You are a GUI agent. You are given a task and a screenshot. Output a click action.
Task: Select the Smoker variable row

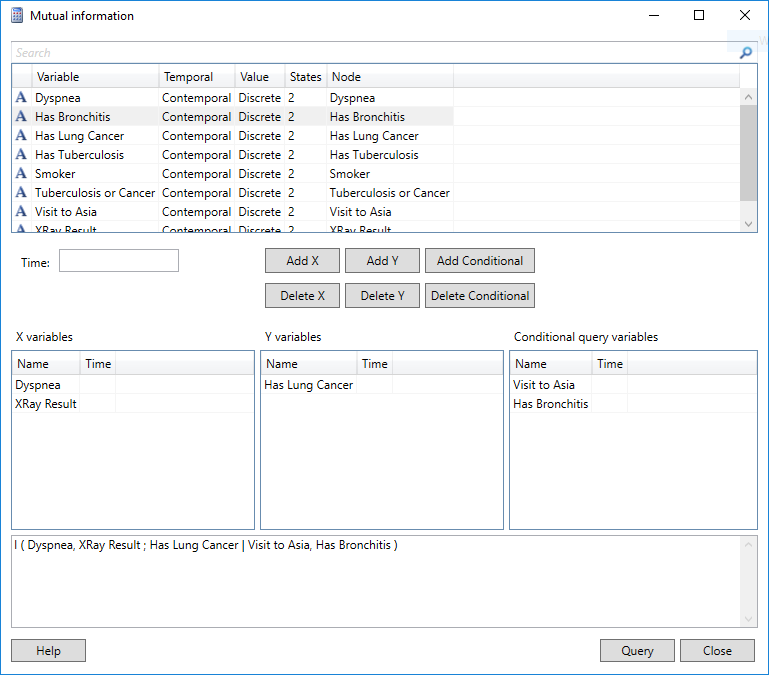[x=233, y=174]
